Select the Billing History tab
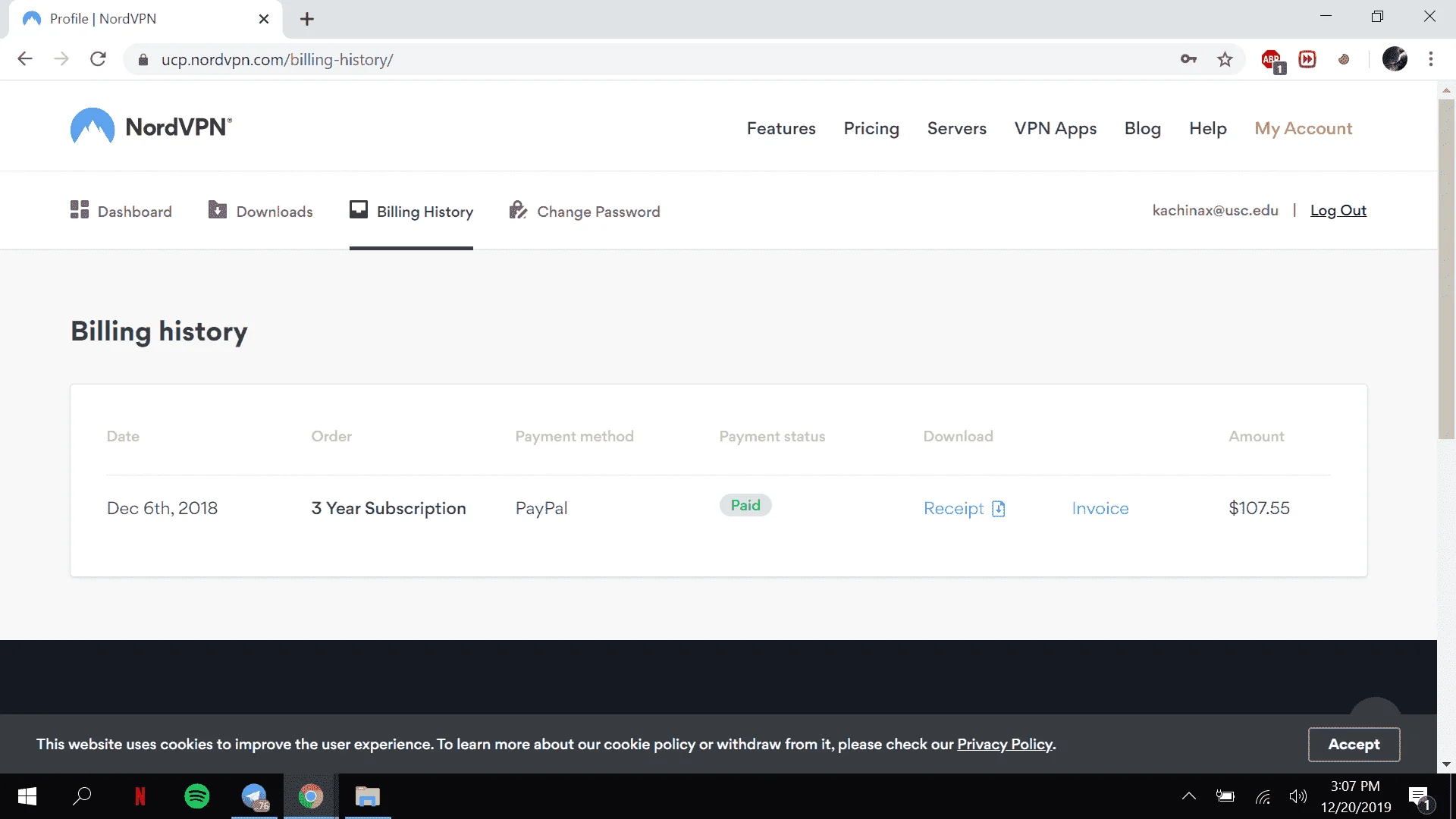1456x819 pixels. tap(411, 211)
